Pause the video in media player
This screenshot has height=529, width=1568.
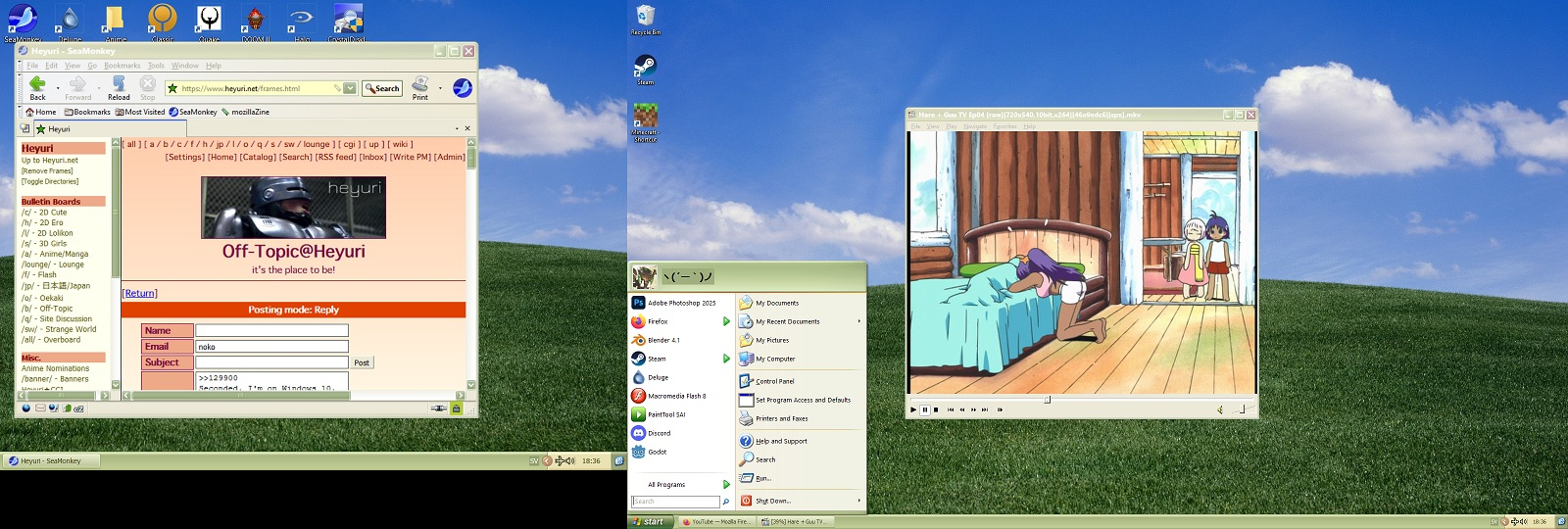coord(925,409)
